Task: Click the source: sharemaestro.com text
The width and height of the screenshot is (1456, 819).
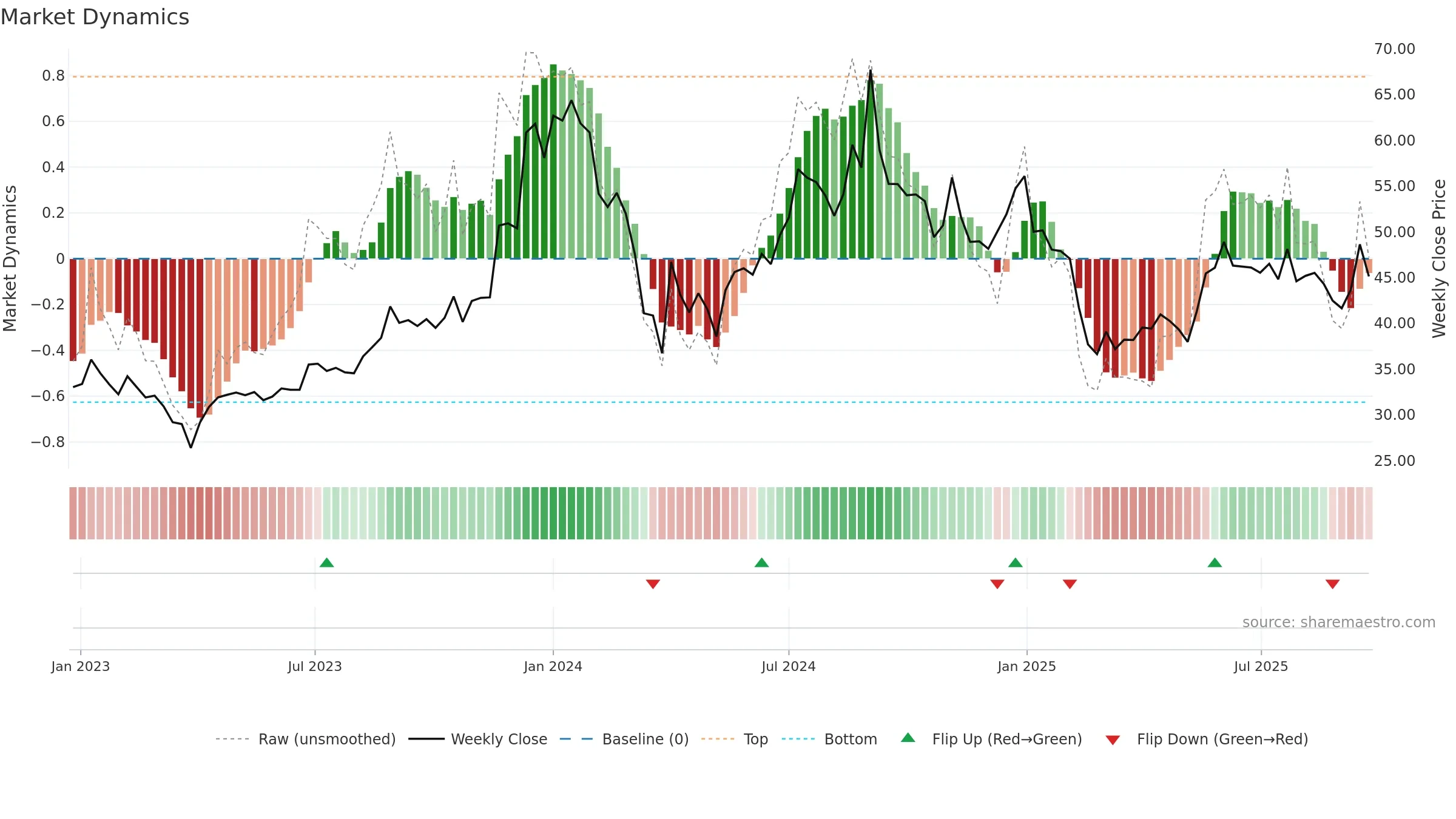Action: 1339,622
